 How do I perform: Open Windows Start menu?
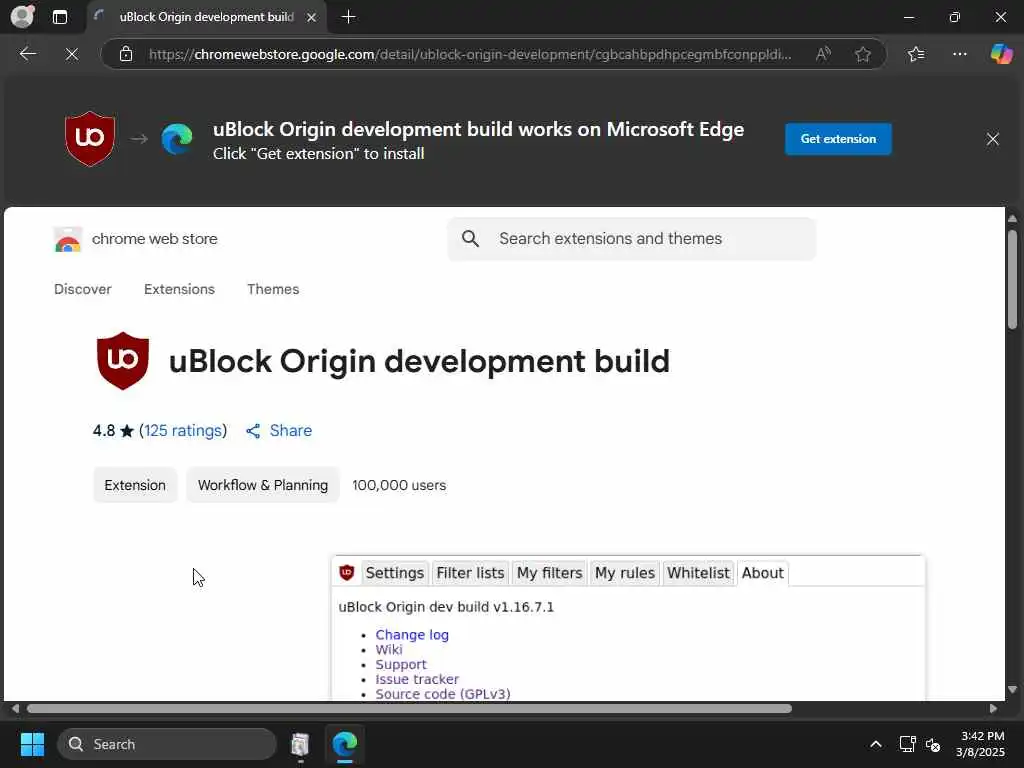coord(32,744)
